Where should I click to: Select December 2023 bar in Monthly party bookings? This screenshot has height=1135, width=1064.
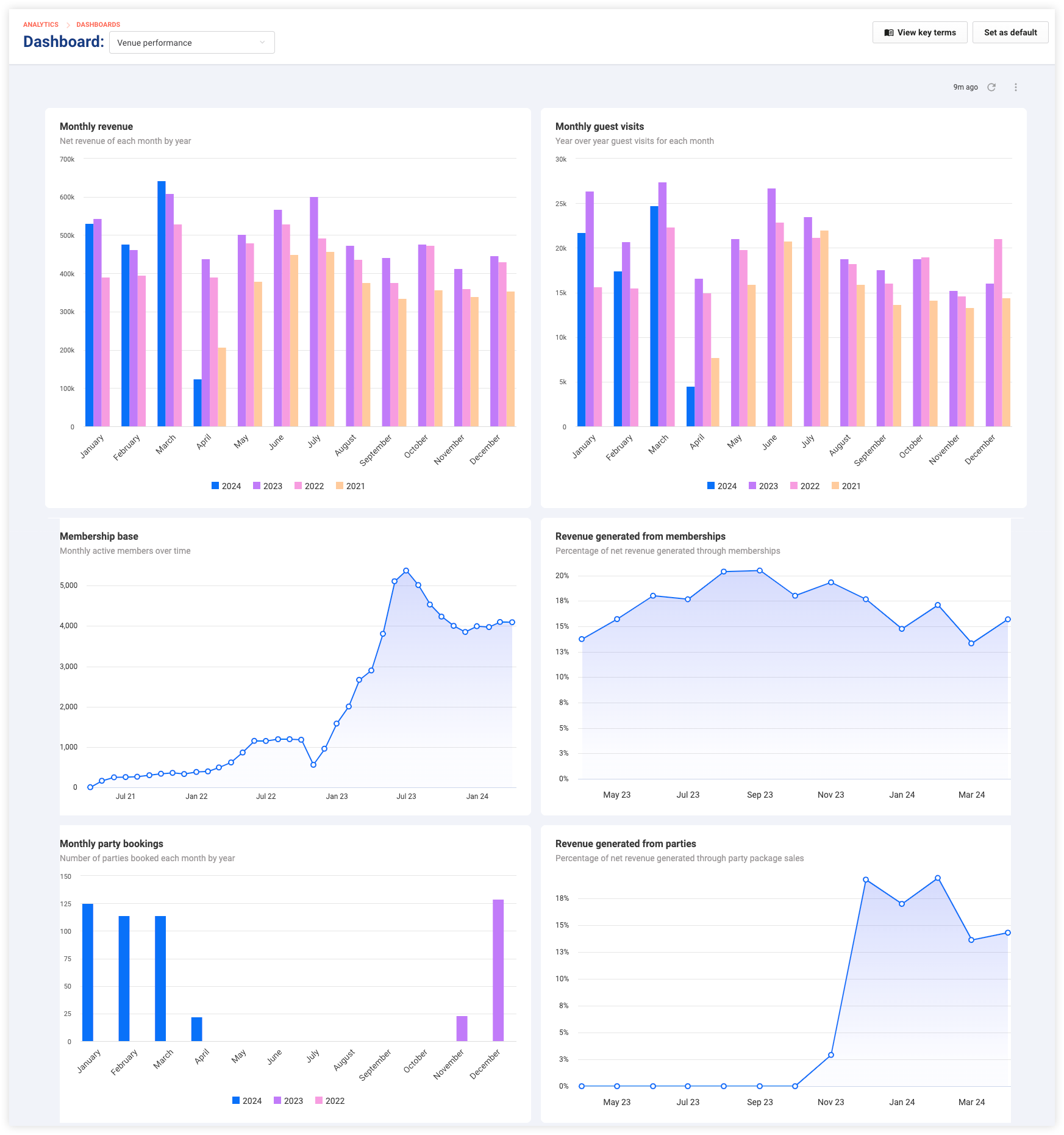click(498, 970)
